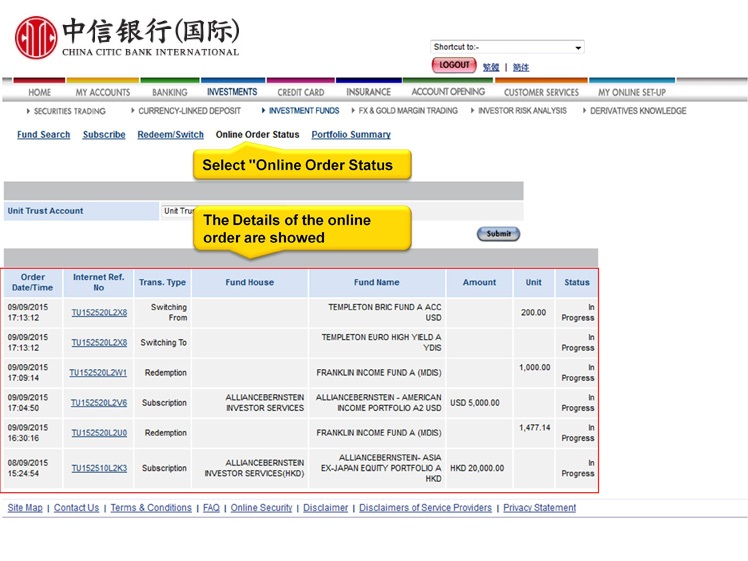748x561 pixels.
Task: Open the Disclaimer footer link
Action: [325, 508]
